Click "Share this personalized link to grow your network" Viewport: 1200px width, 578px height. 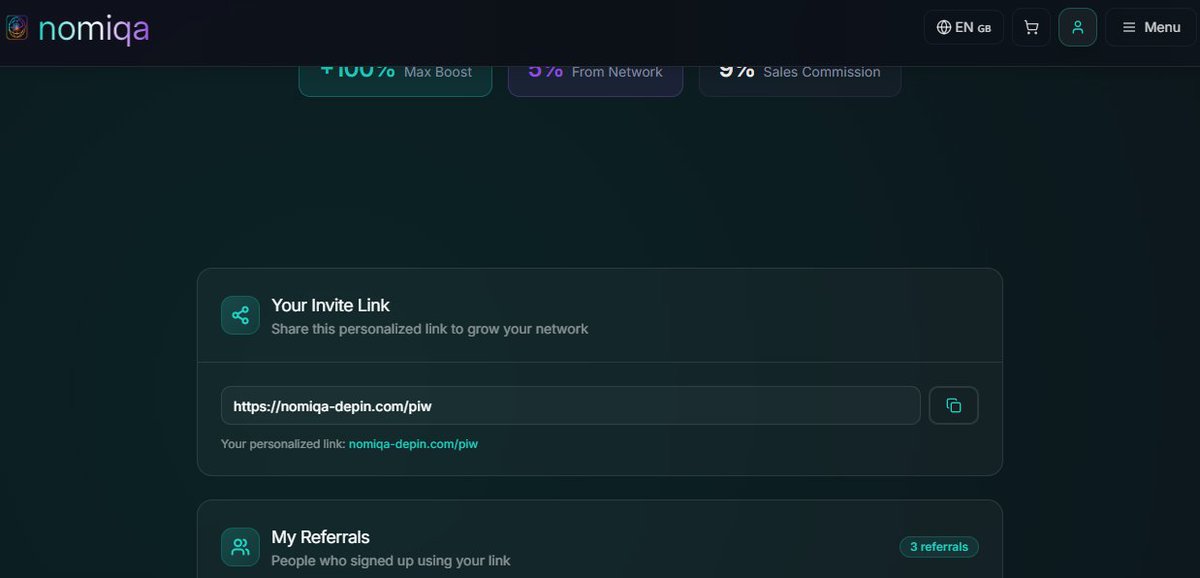[x=430, y=329]
